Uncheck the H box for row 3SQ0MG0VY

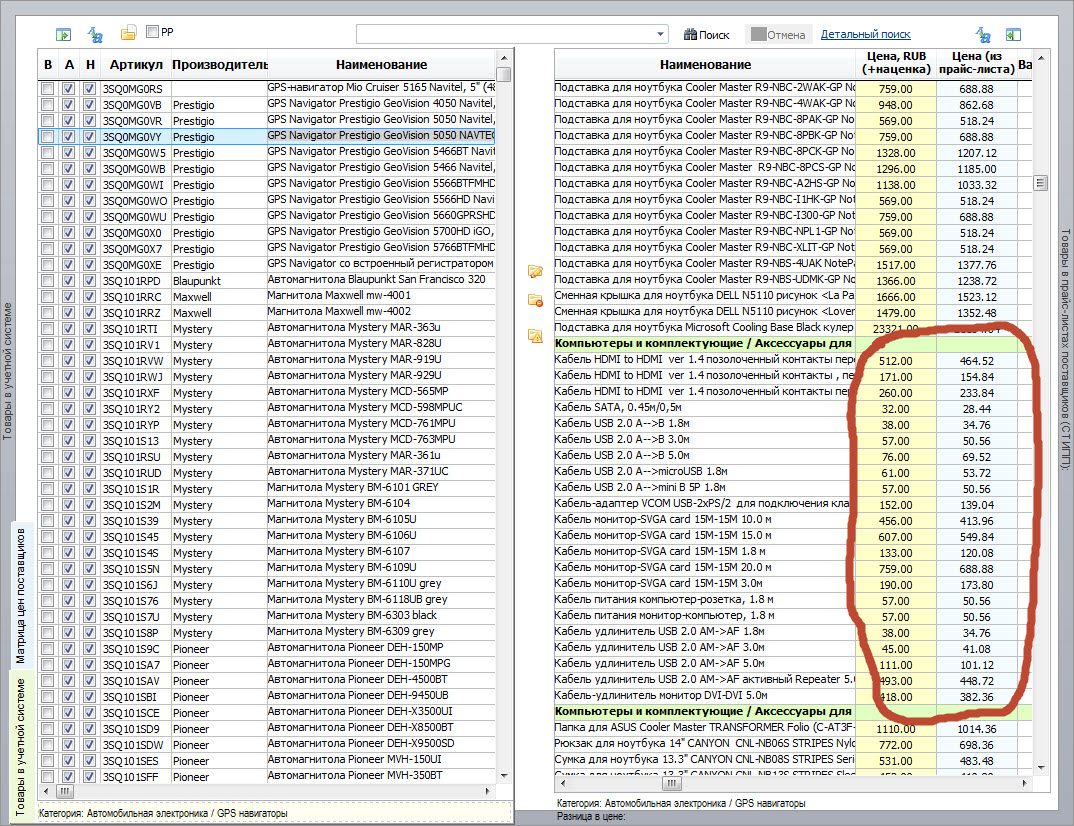pos(90,136)
